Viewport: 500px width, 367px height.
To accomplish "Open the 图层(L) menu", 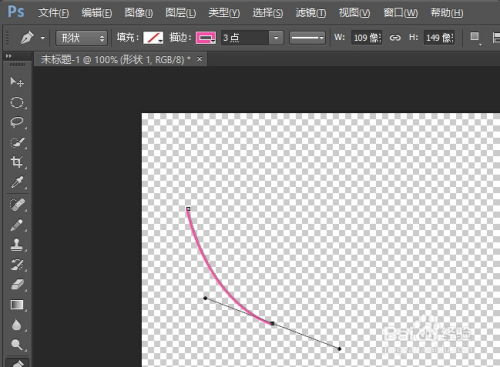I will pos(181,13).
